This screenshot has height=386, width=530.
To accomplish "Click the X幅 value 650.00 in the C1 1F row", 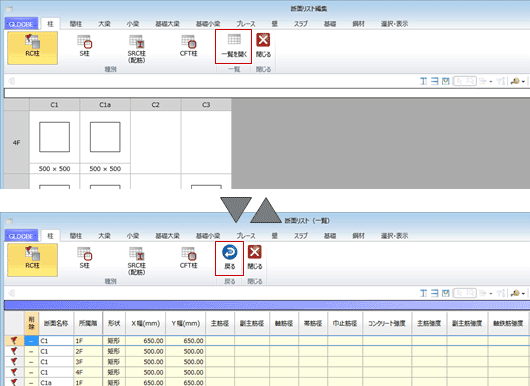I will point(146,341).
